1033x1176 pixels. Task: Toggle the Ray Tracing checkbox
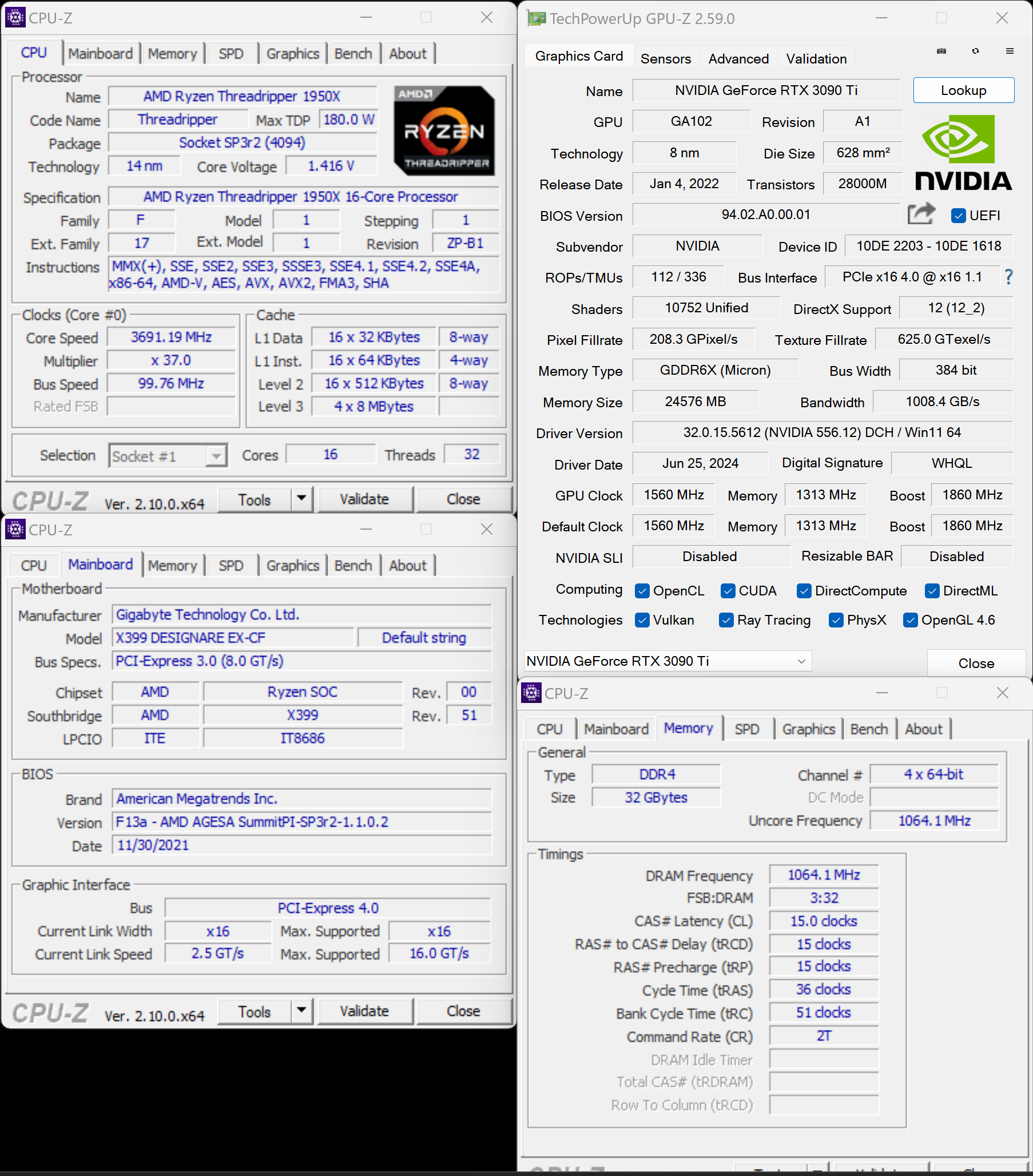click(x=726, y=620)
